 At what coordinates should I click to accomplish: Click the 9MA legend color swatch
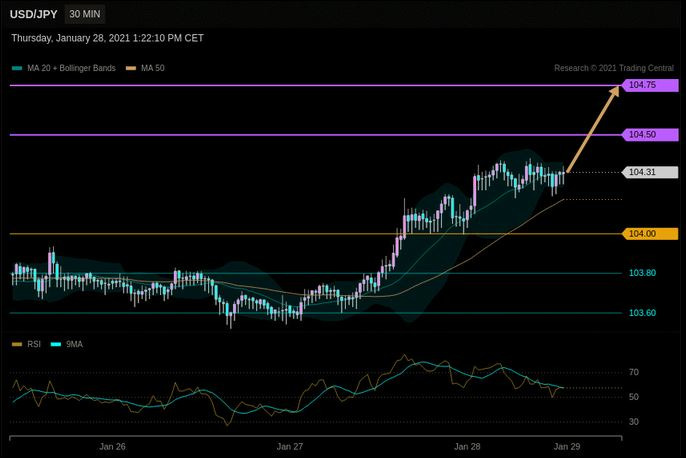pos(56,344)
